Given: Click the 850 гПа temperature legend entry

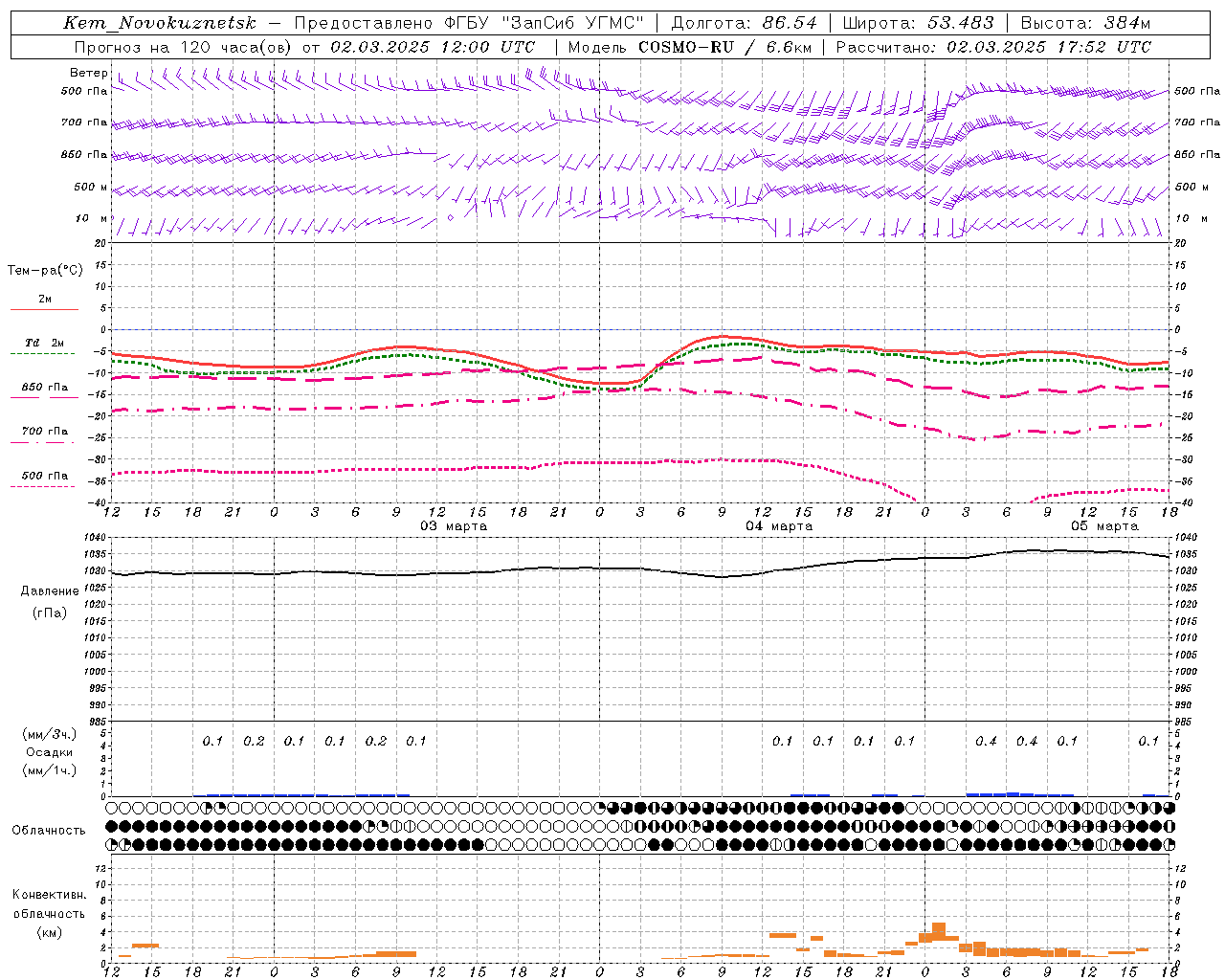Looking at the screenshot, I should 45,388.
